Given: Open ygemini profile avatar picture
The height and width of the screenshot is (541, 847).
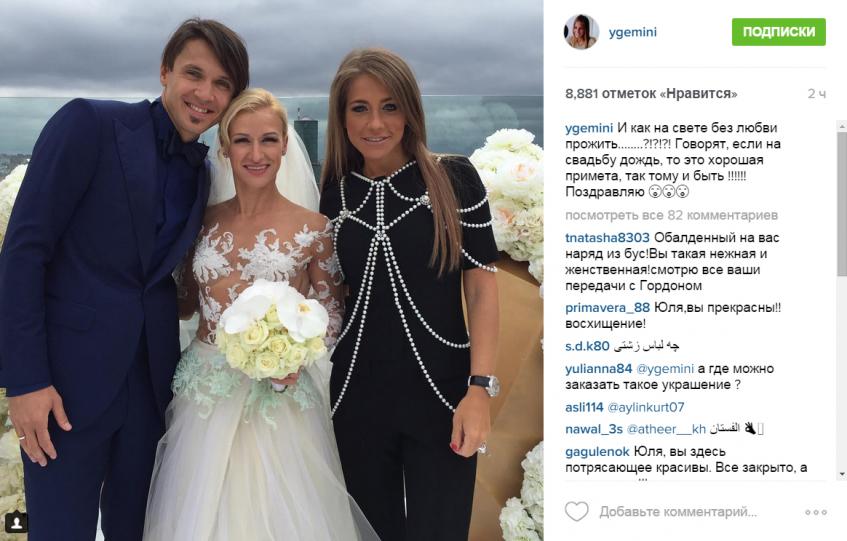Looking at the screenshot, I should coord(582,32).
